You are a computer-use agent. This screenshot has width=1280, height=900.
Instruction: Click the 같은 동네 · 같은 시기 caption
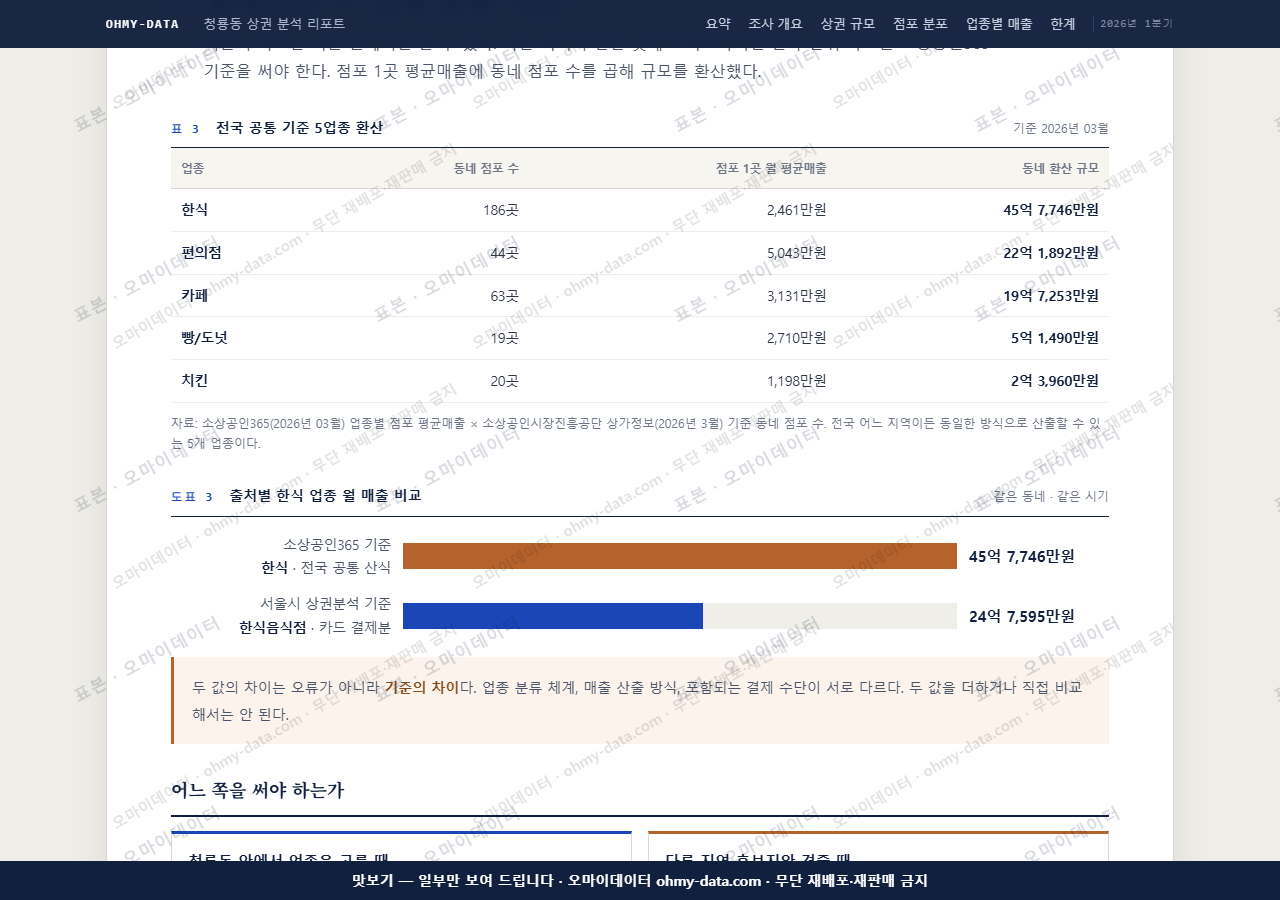coord(1051,496)
